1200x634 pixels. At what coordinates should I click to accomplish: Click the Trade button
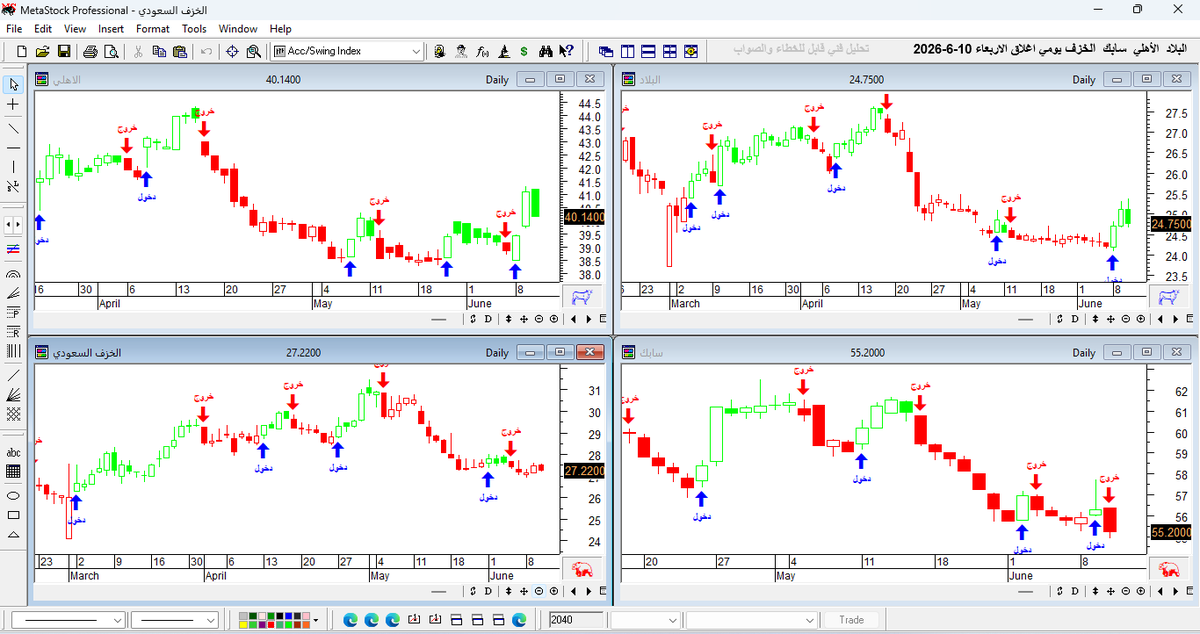851,620
